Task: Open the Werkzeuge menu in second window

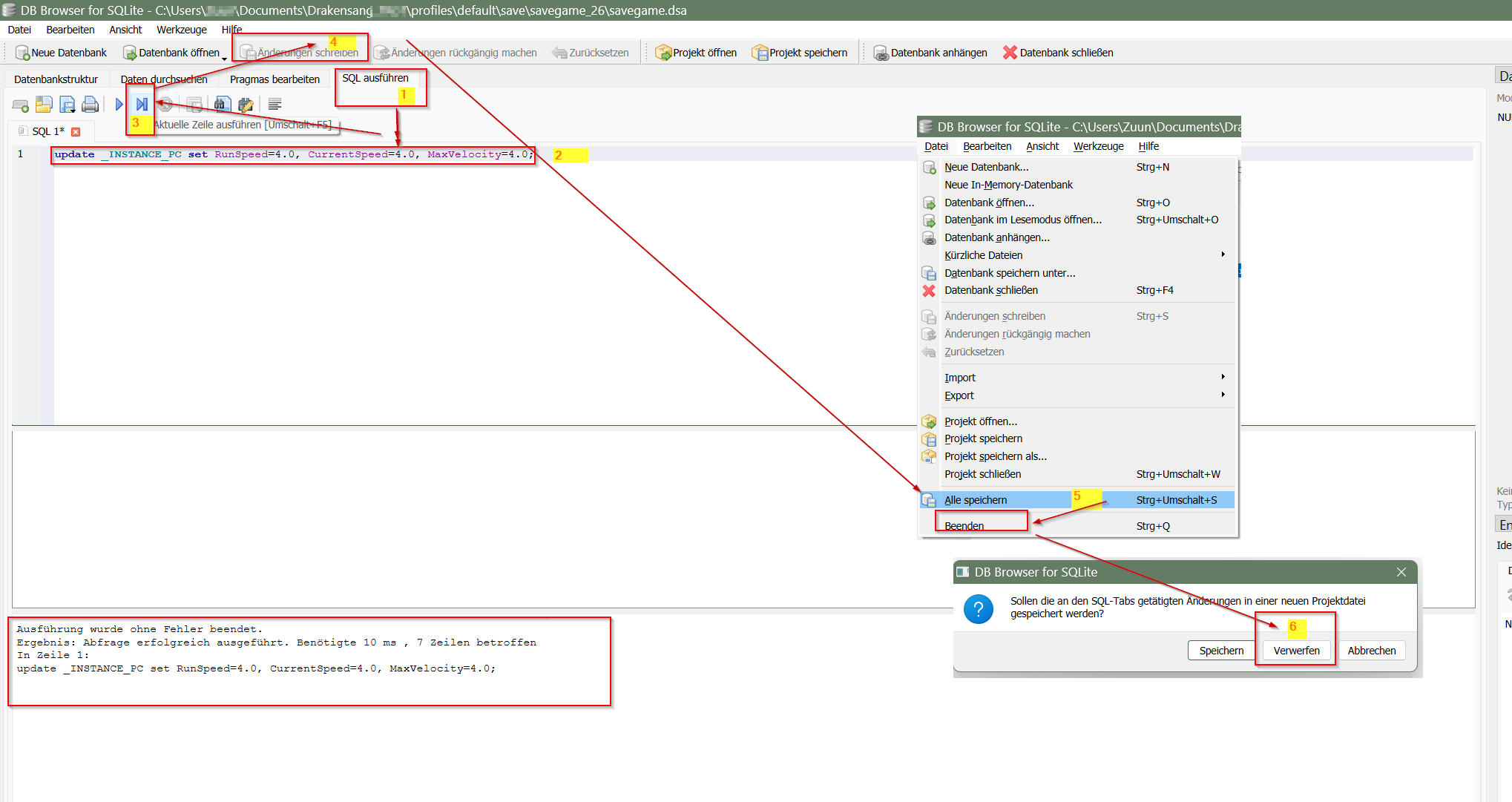Action: [x=1099, y=146]
